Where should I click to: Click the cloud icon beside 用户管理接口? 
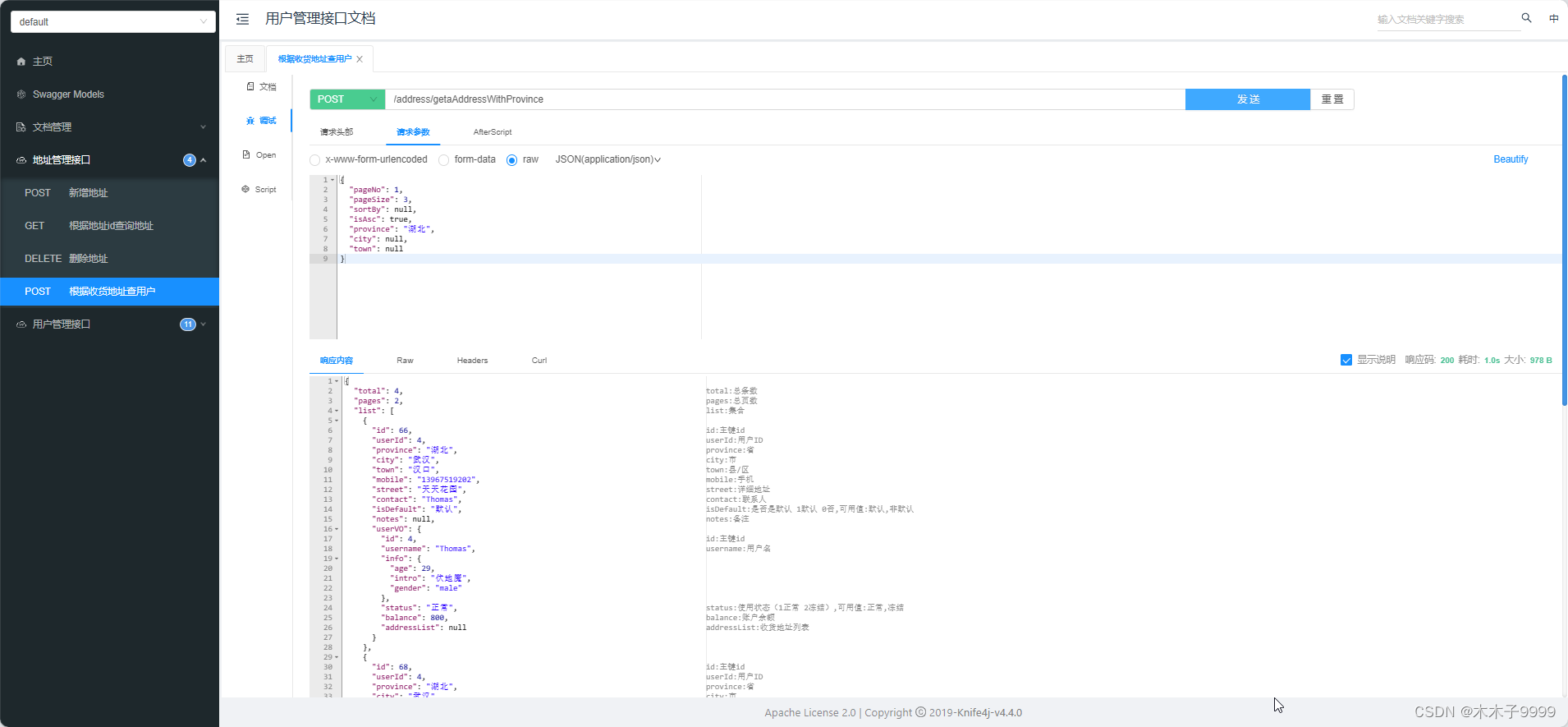21,324
